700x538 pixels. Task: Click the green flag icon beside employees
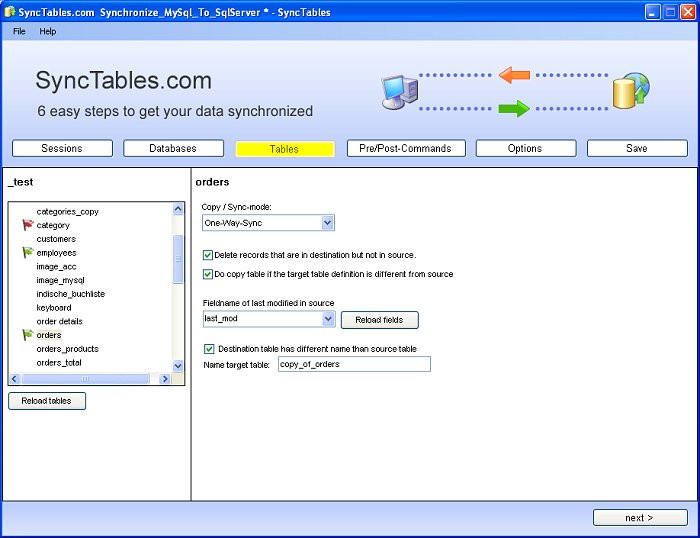click(28, 252)
